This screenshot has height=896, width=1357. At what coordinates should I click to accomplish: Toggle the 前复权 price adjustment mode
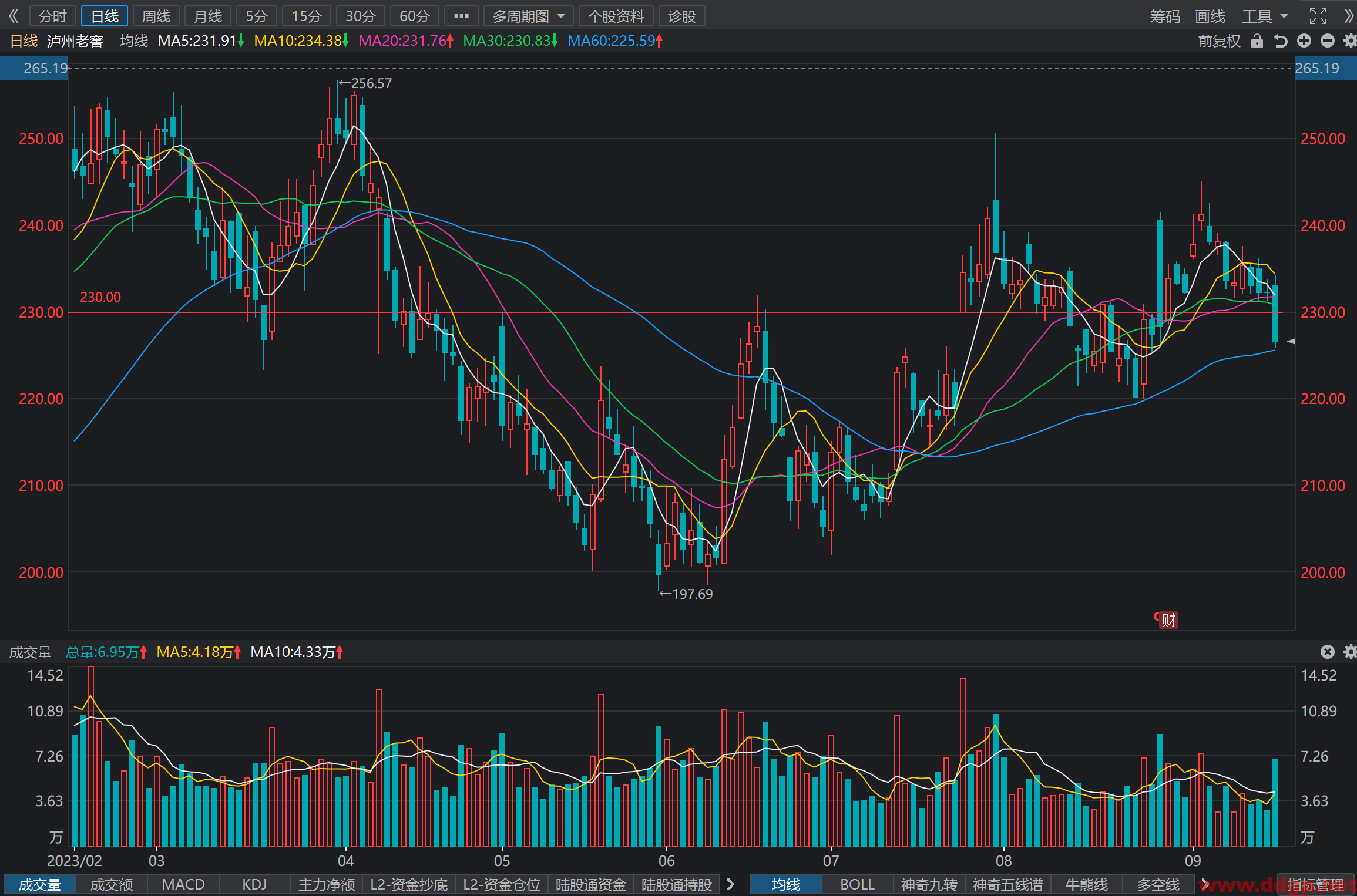coord(1219,41)
